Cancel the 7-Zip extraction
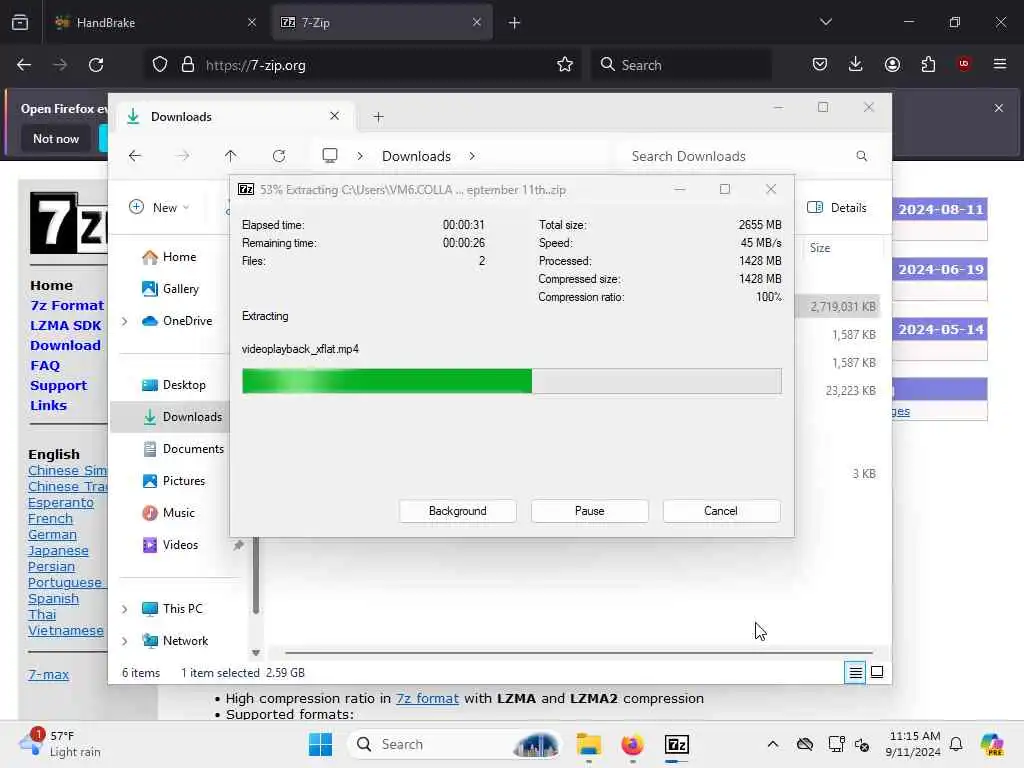The height and width of the screenshot is (768, 1024). click(720, 511)
